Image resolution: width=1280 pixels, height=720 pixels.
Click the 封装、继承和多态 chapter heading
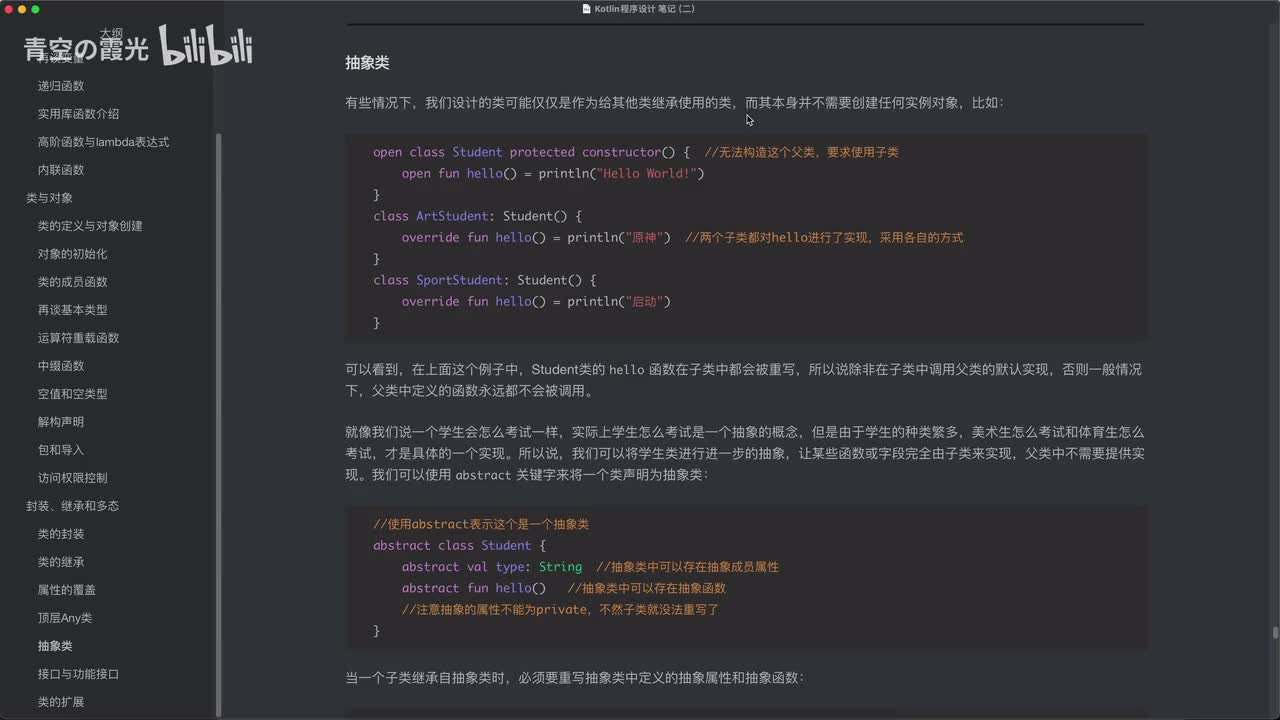[72, 506]
